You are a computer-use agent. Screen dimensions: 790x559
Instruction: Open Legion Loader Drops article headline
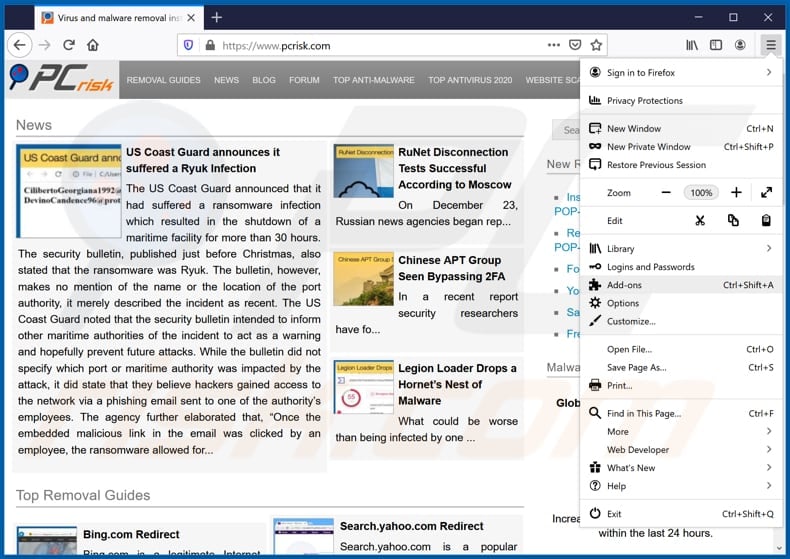tap(457, 384)
